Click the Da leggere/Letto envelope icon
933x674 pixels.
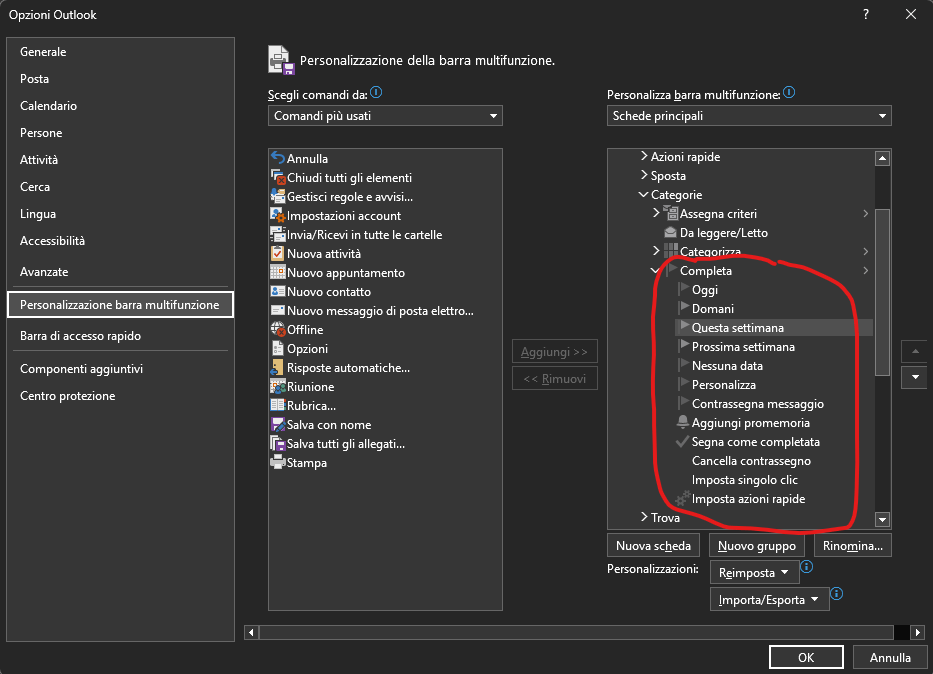[x=671, y=233]
